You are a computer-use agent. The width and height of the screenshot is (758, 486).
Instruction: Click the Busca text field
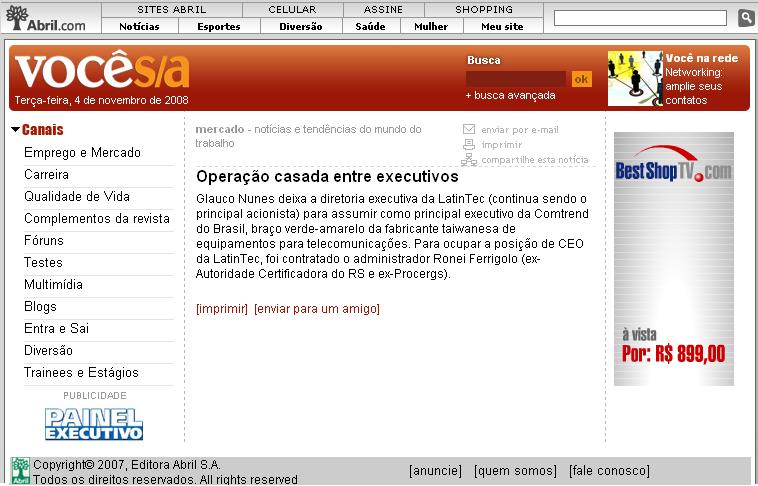pyautogui.click(x=516, y=78)
